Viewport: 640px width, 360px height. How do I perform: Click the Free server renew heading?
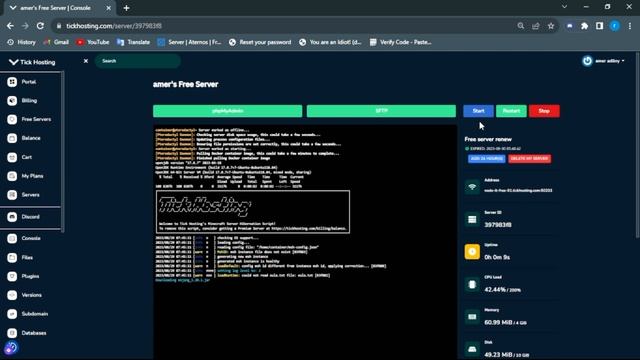pyautogui.click(x=488, y=139)
